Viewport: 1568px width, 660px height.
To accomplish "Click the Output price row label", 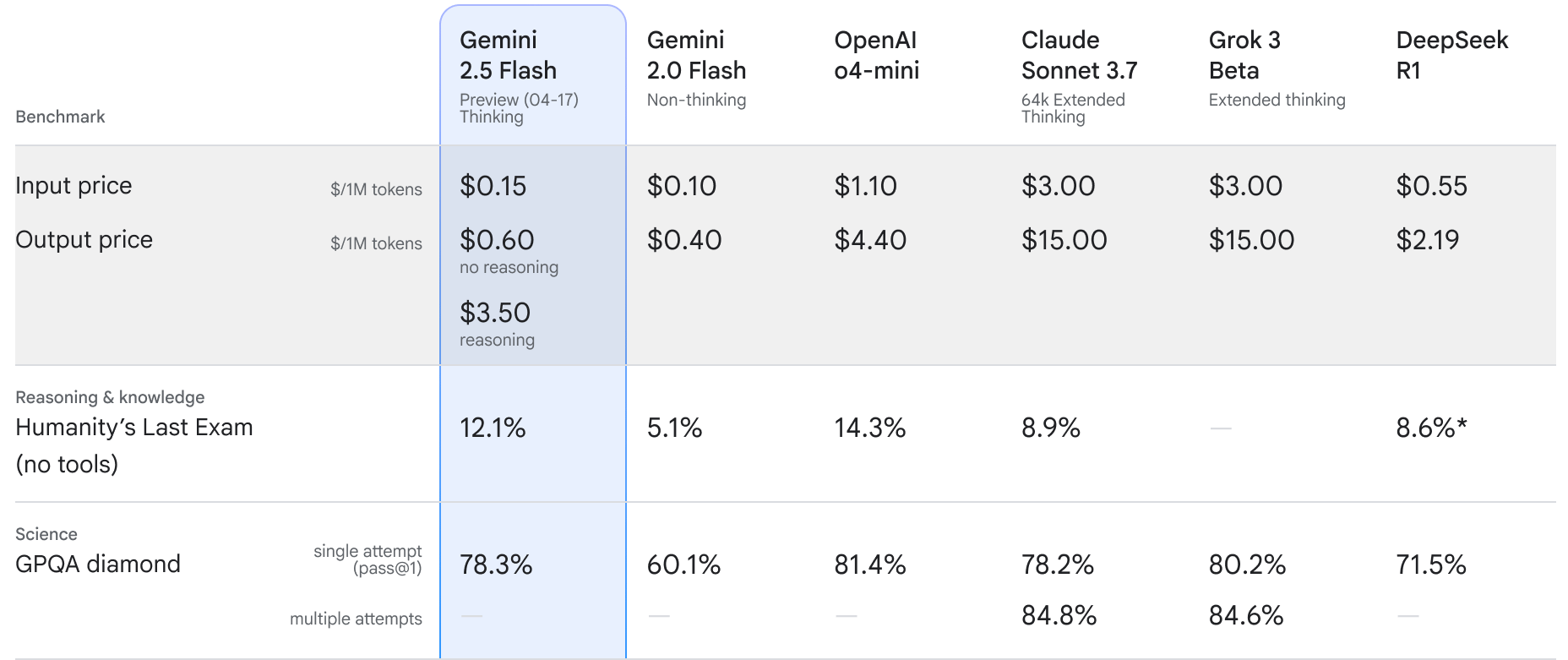I will click(84, 240).
